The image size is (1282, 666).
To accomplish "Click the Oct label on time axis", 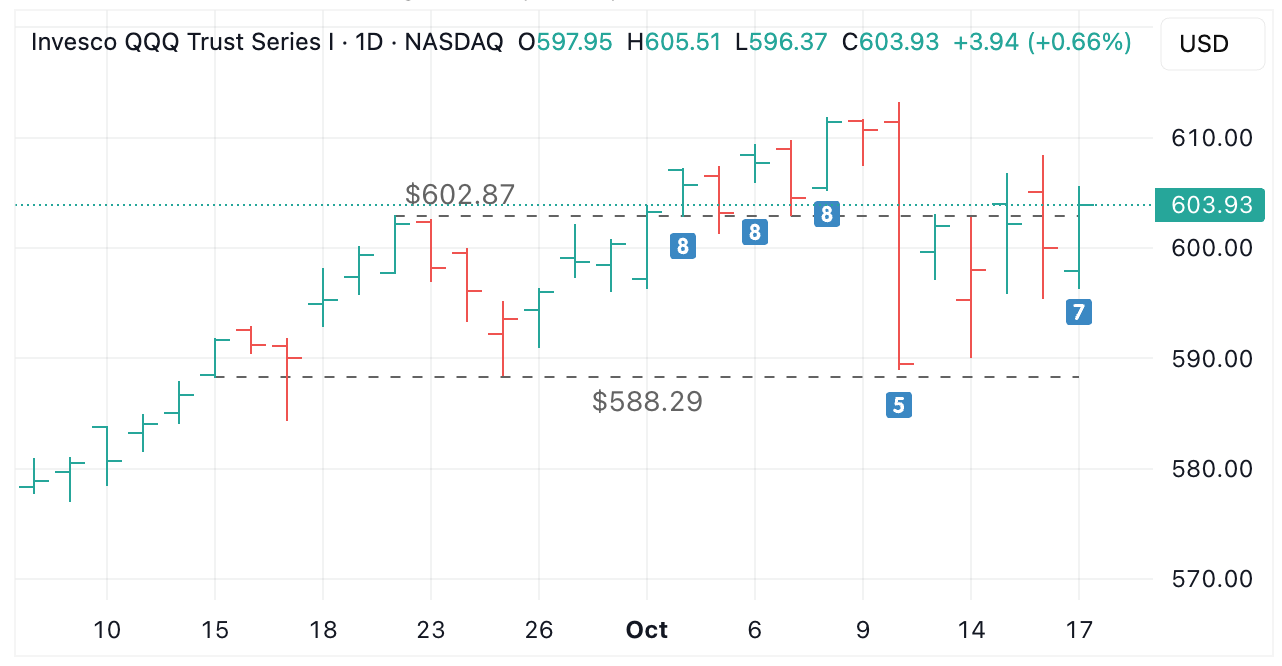I will tap(646, 630).
